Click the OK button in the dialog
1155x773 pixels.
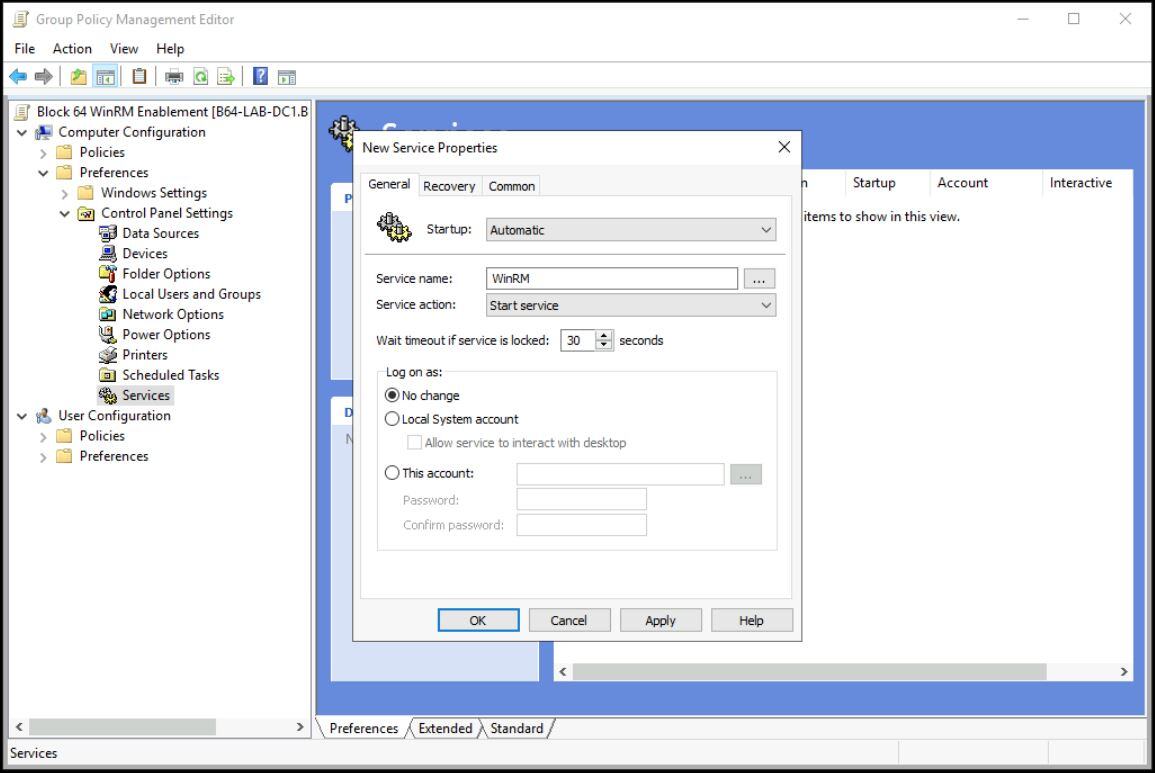click(478, 620)
